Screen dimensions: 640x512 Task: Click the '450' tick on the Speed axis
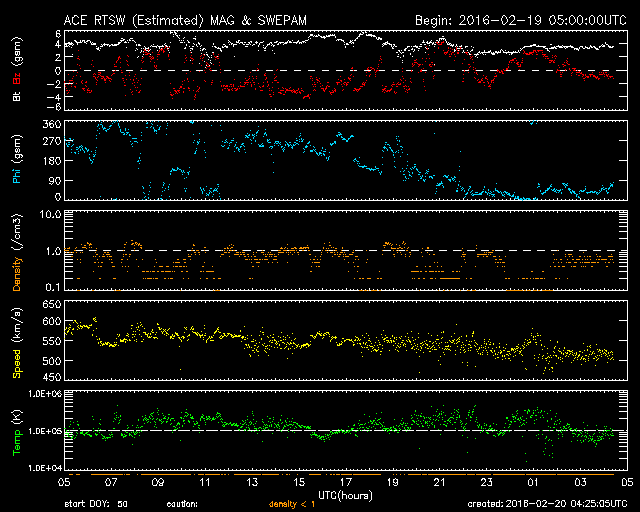pos(52,377)
